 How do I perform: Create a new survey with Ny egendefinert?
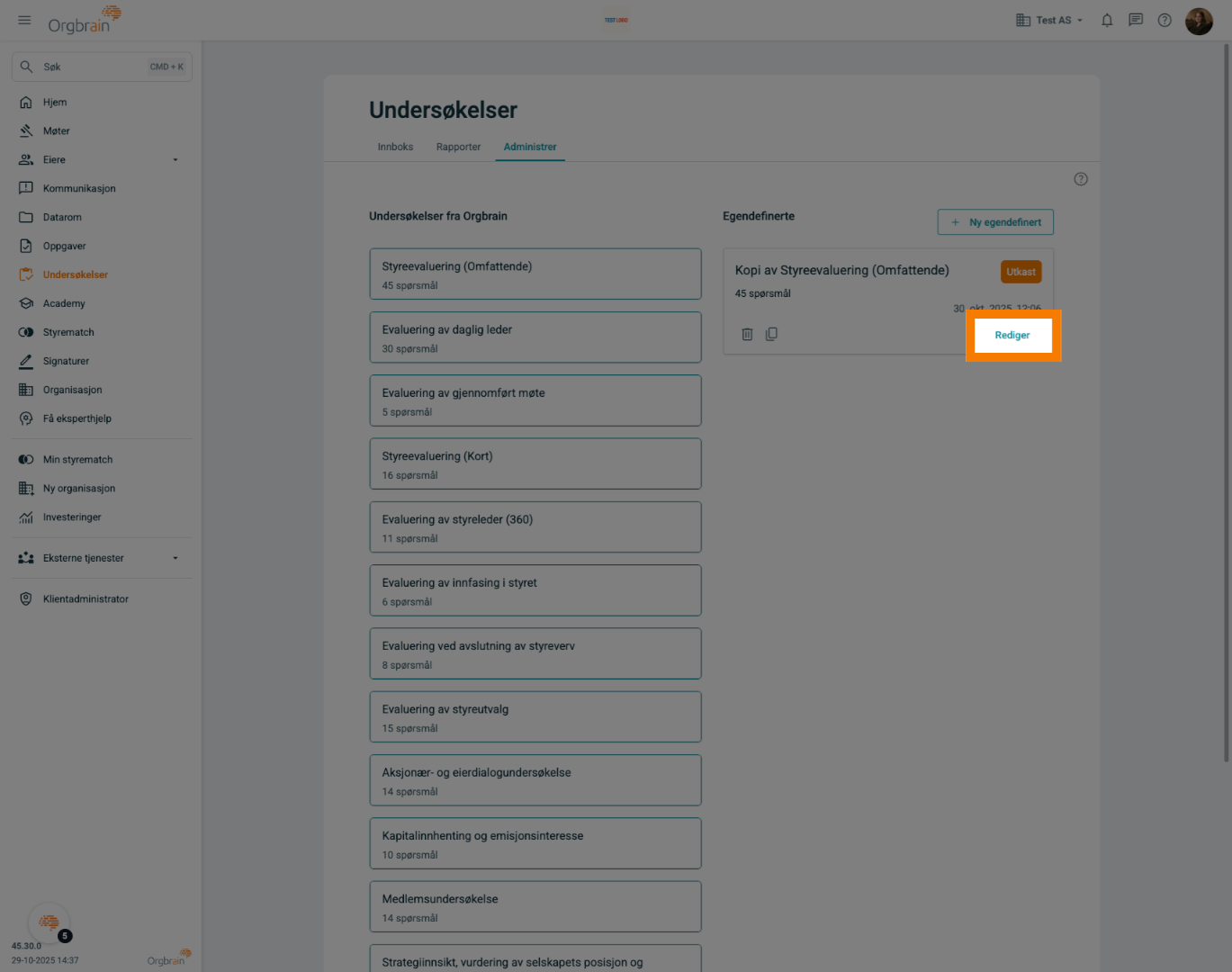pyautogui.click(x=995, y=222)
